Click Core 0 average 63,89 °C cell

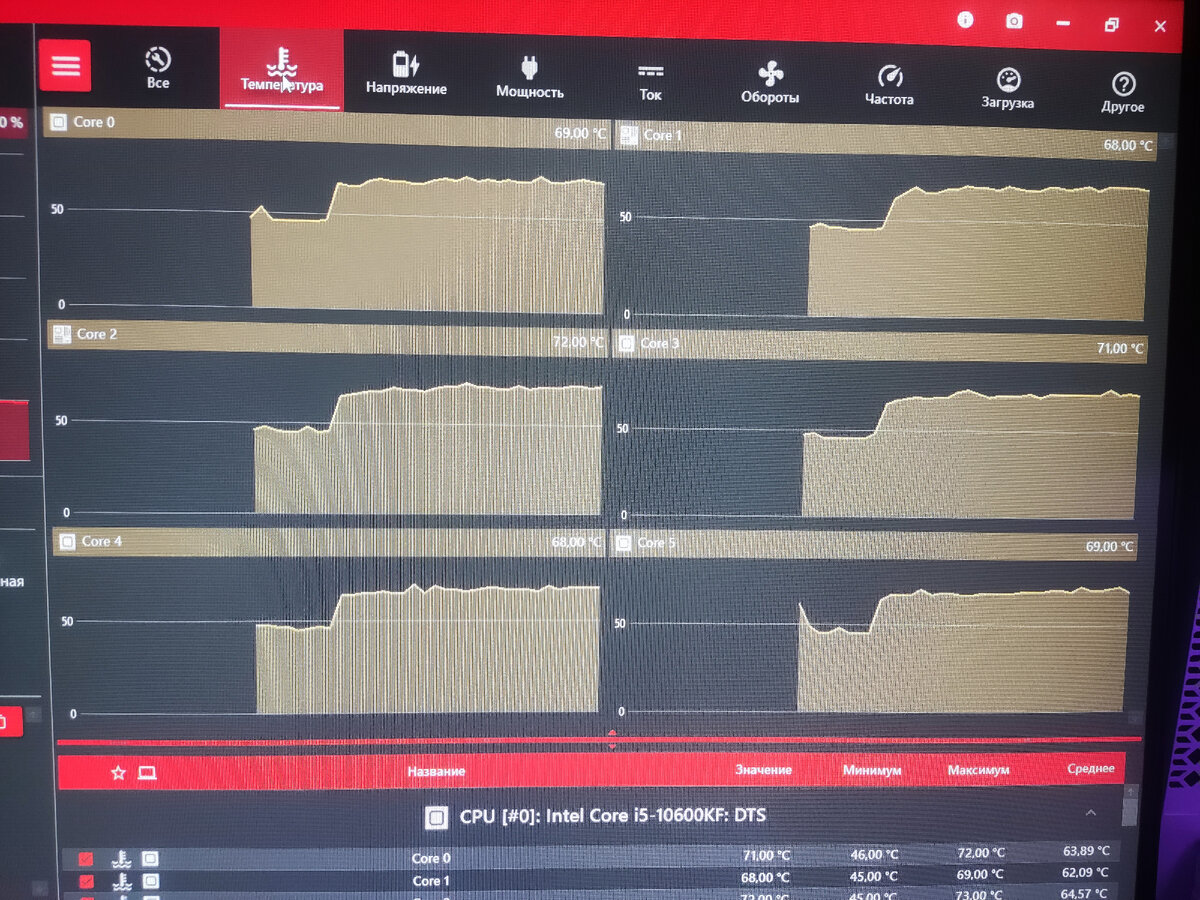[1086, 851]
